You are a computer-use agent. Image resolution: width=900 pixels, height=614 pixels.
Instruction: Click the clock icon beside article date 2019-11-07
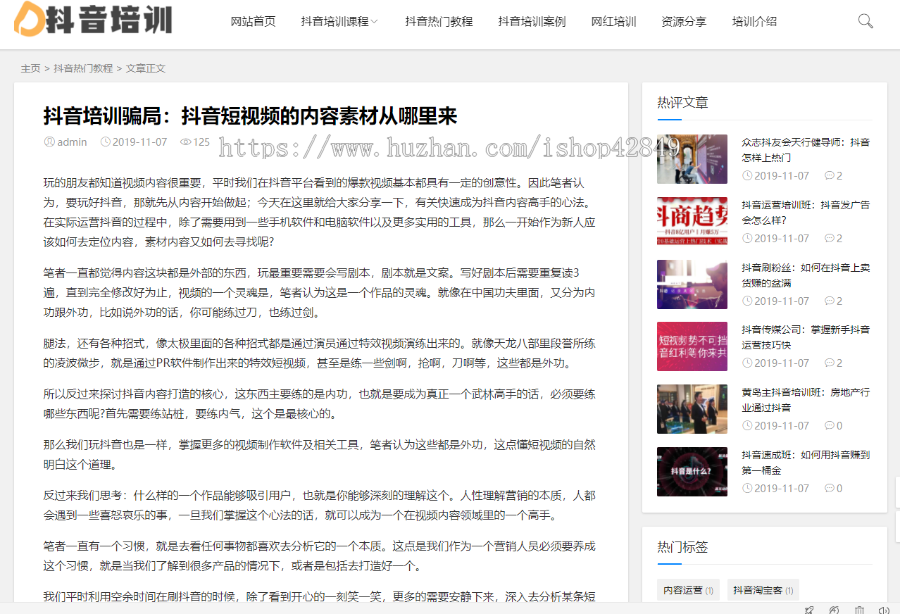[x=106, y=142]
